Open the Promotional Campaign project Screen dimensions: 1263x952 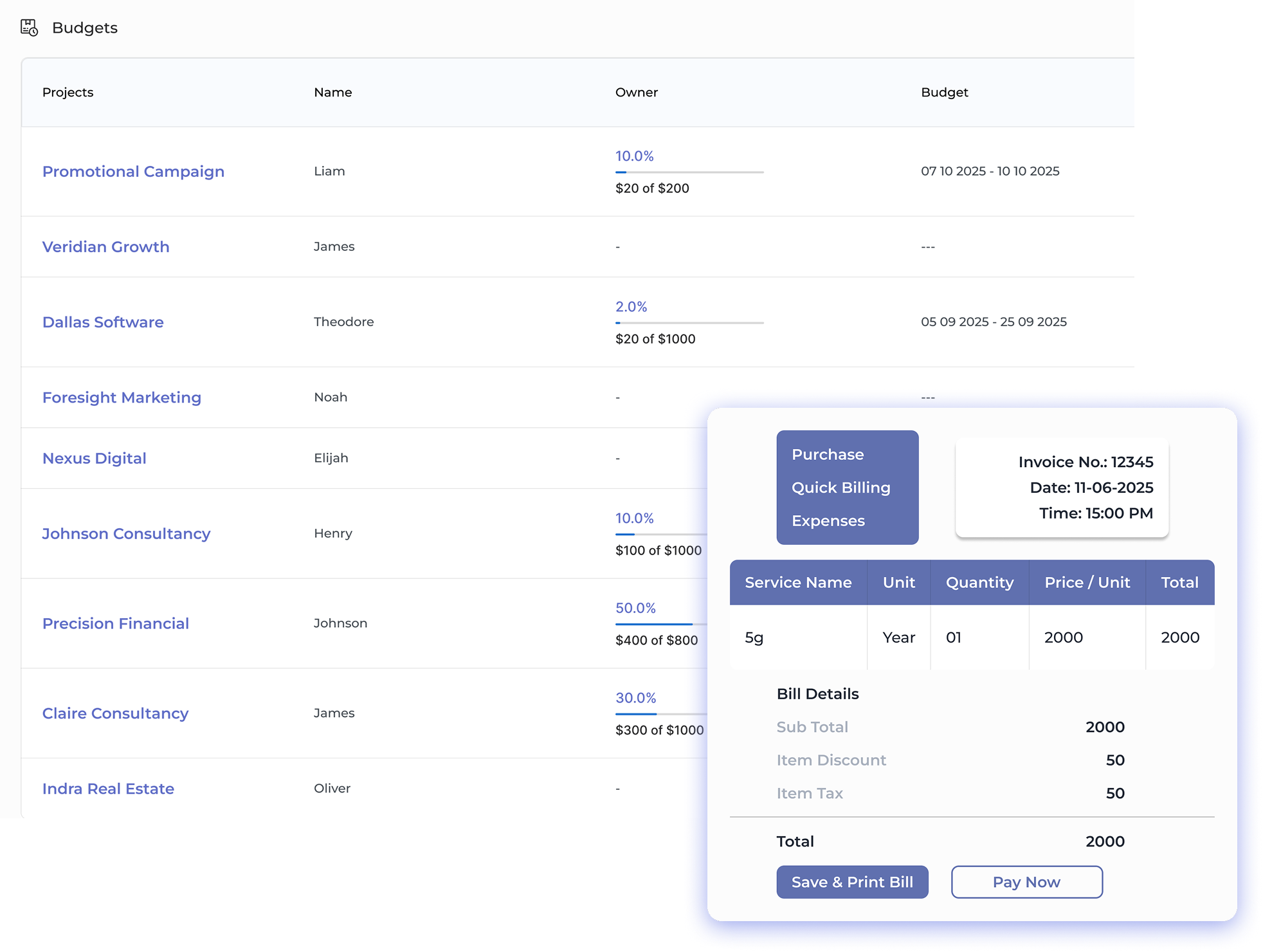pyautogui.click(x=133, y=171)
